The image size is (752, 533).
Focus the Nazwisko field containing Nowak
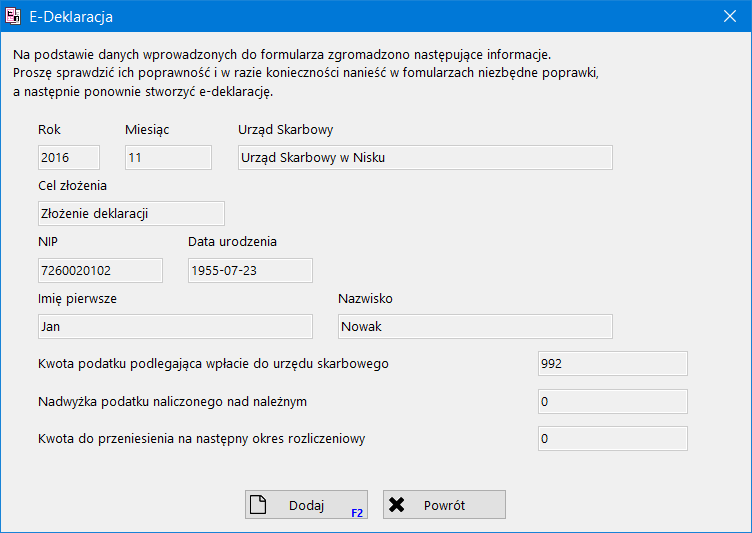point(474,326)
